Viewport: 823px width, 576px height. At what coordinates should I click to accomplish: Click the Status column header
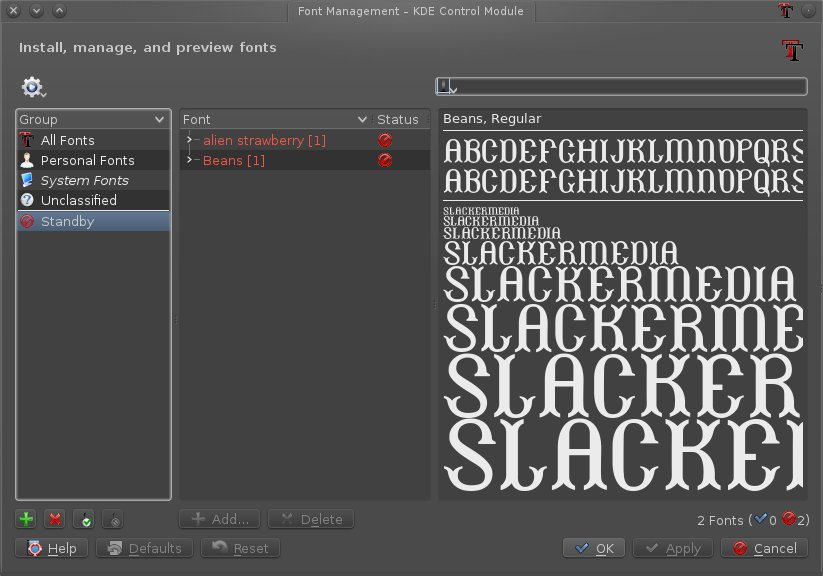(x=398, y=119)
